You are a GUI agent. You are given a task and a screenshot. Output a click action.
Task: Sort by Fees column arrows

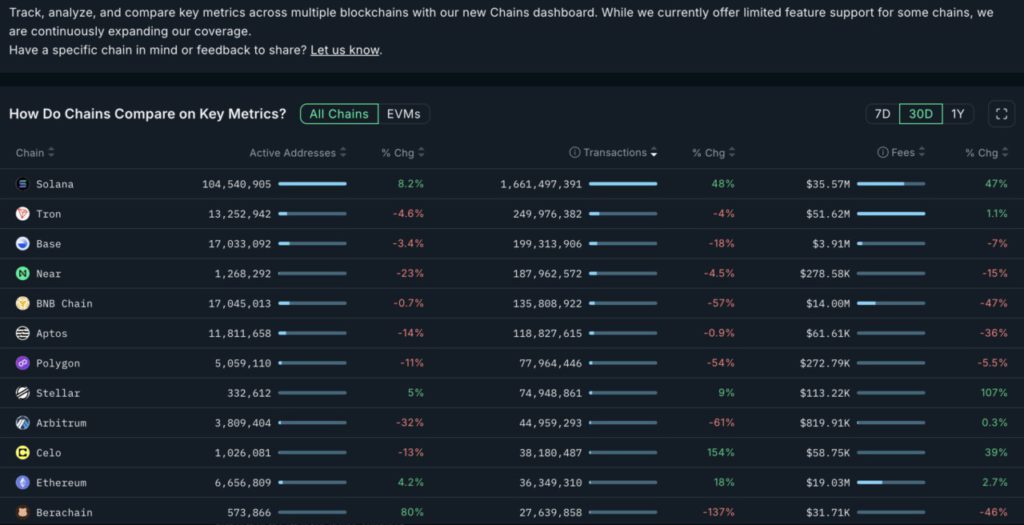coord(921,152)
